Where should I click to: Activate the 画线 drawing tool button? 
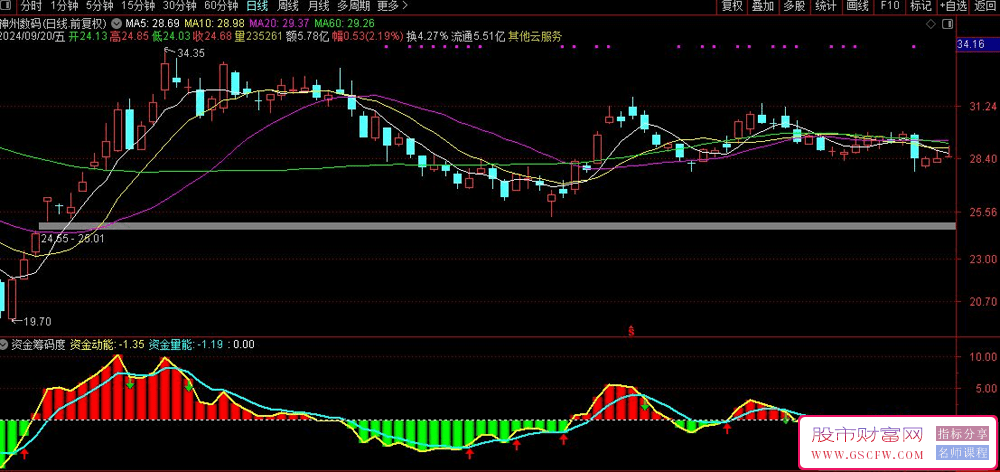tap(858, 6)
